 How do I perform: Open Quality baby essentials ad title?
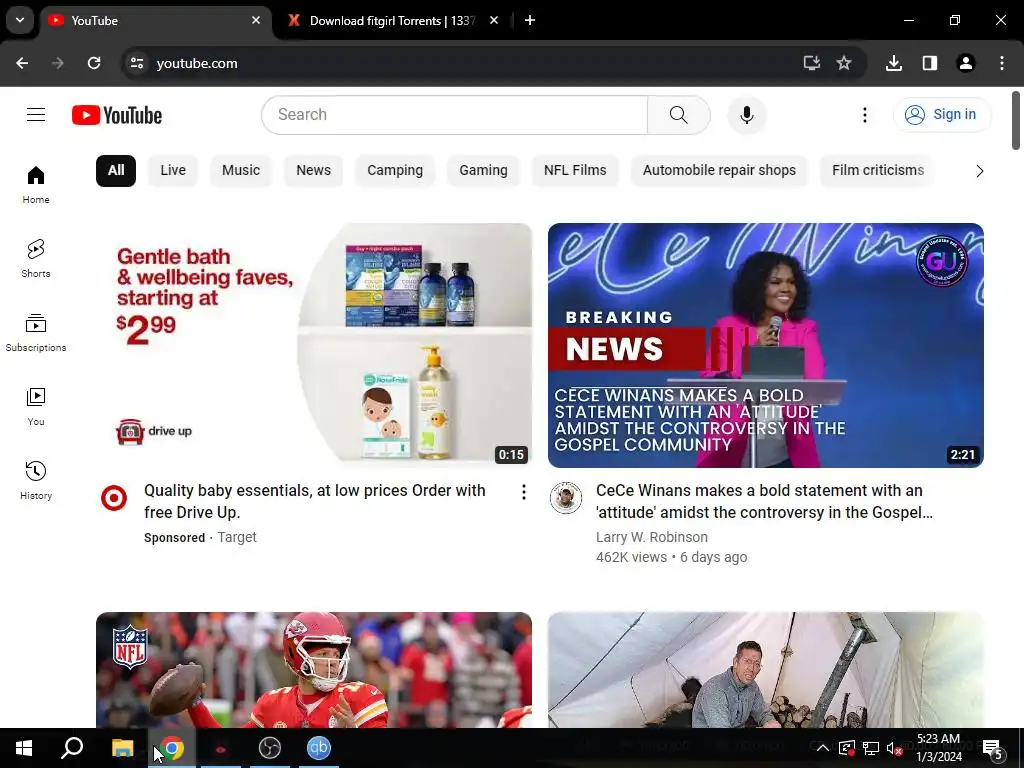315,501
